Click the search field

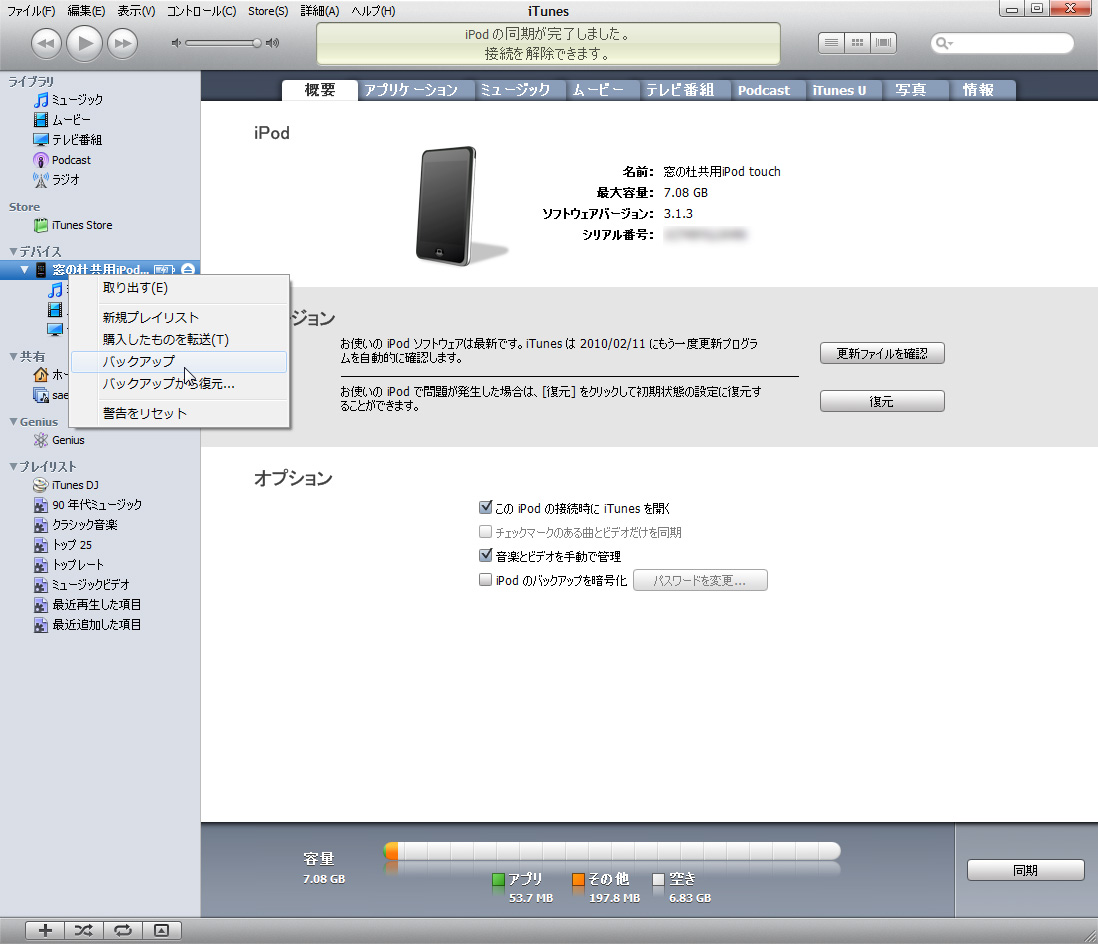click(1002, 43)
